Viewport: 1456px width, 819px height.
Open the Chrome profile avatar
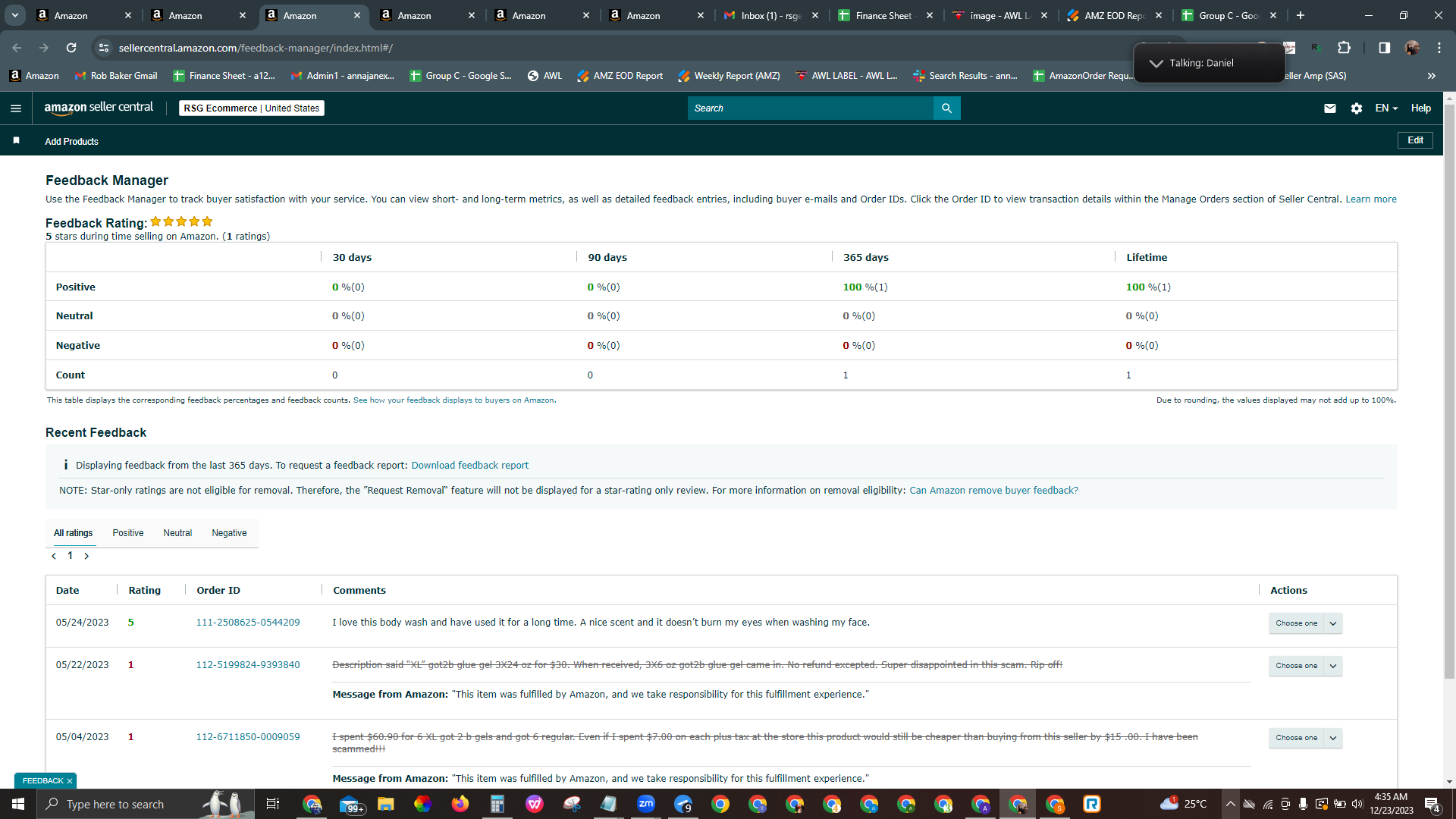pyautogui.click(x=1412, y=48)
